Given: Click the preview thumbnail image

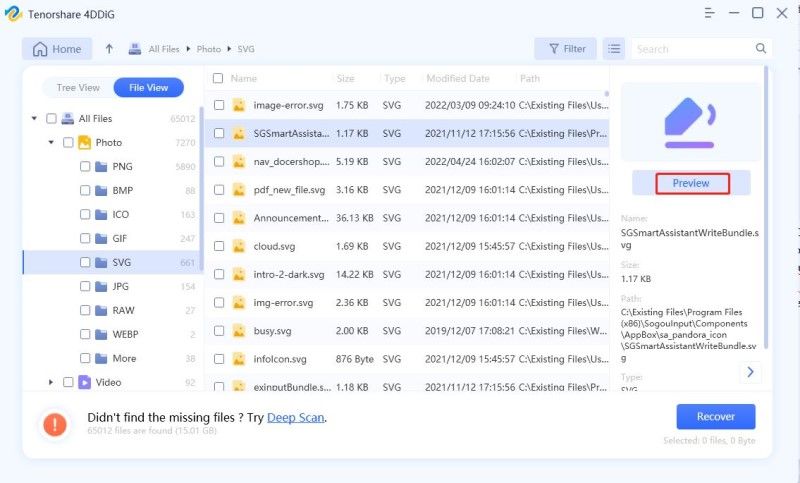Looking at the screenshot, I should 690,122.
